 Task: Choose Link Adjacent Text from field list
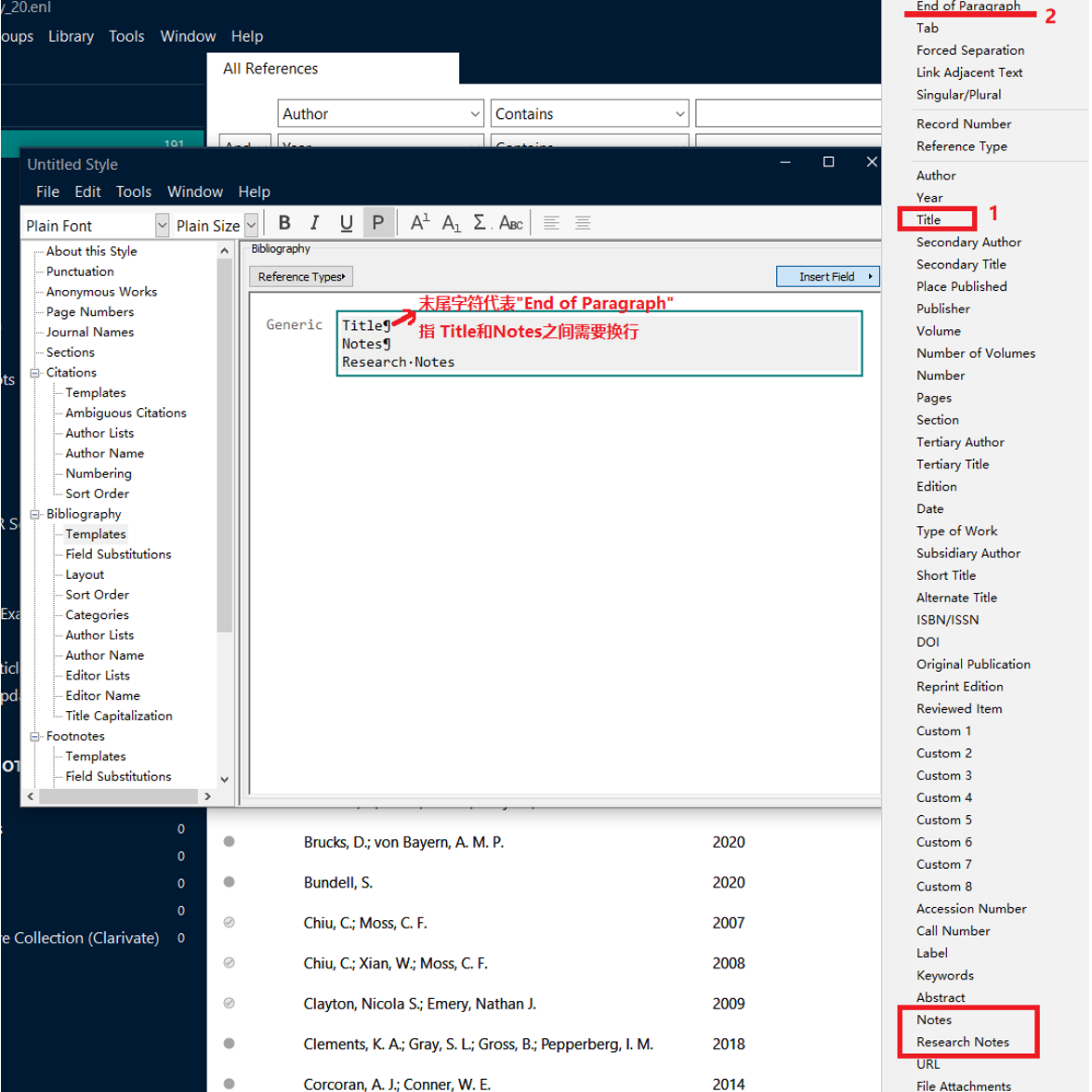click(x=968, y=72)
